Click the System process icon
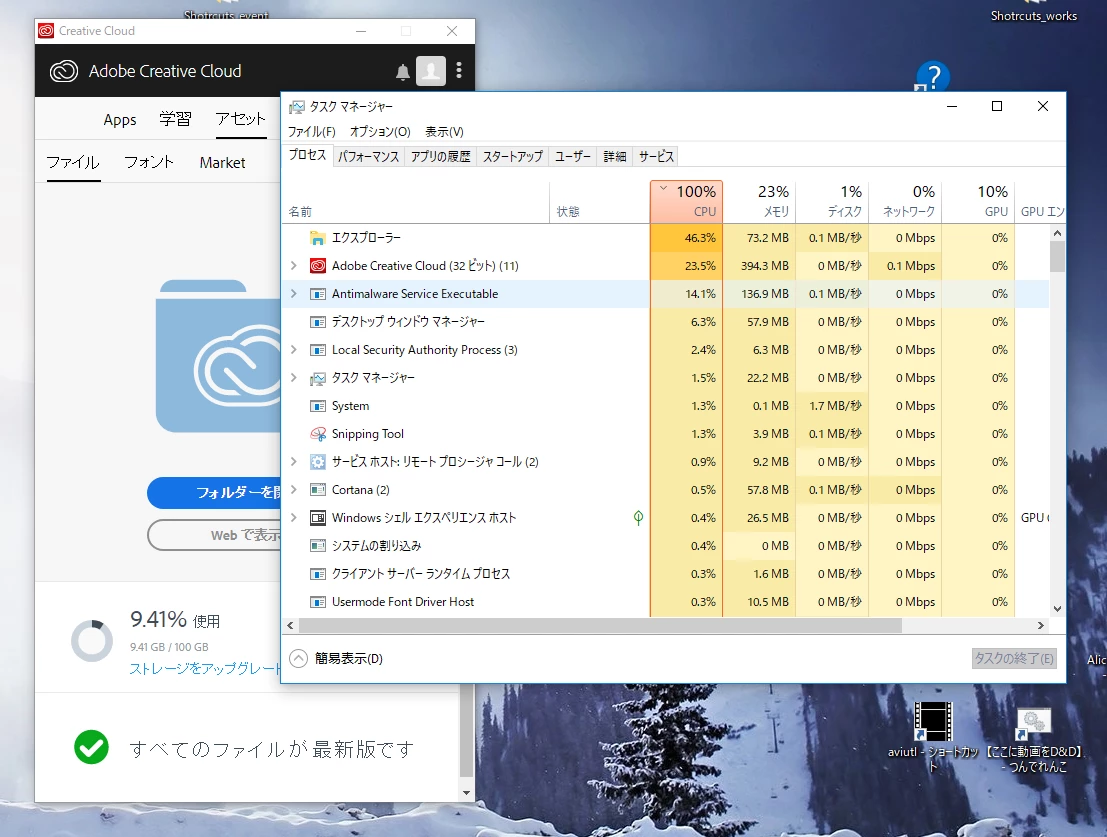1107x837 pixels. coord(318,406)
